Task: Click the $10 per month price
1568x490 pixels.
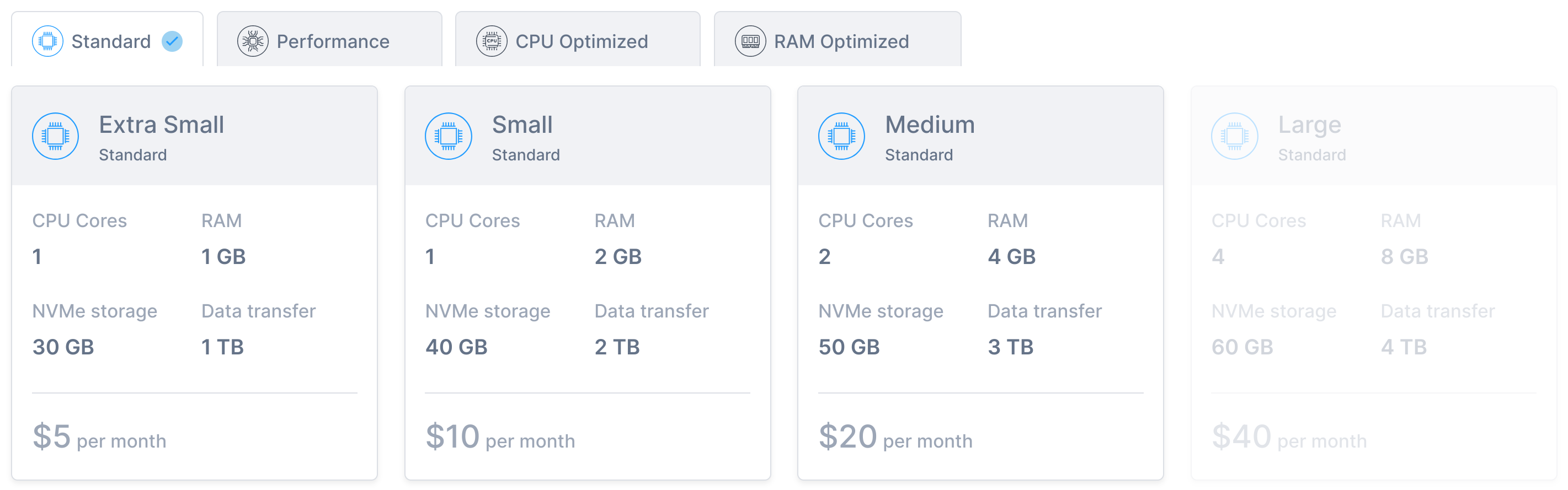Action: click(500, 437)
